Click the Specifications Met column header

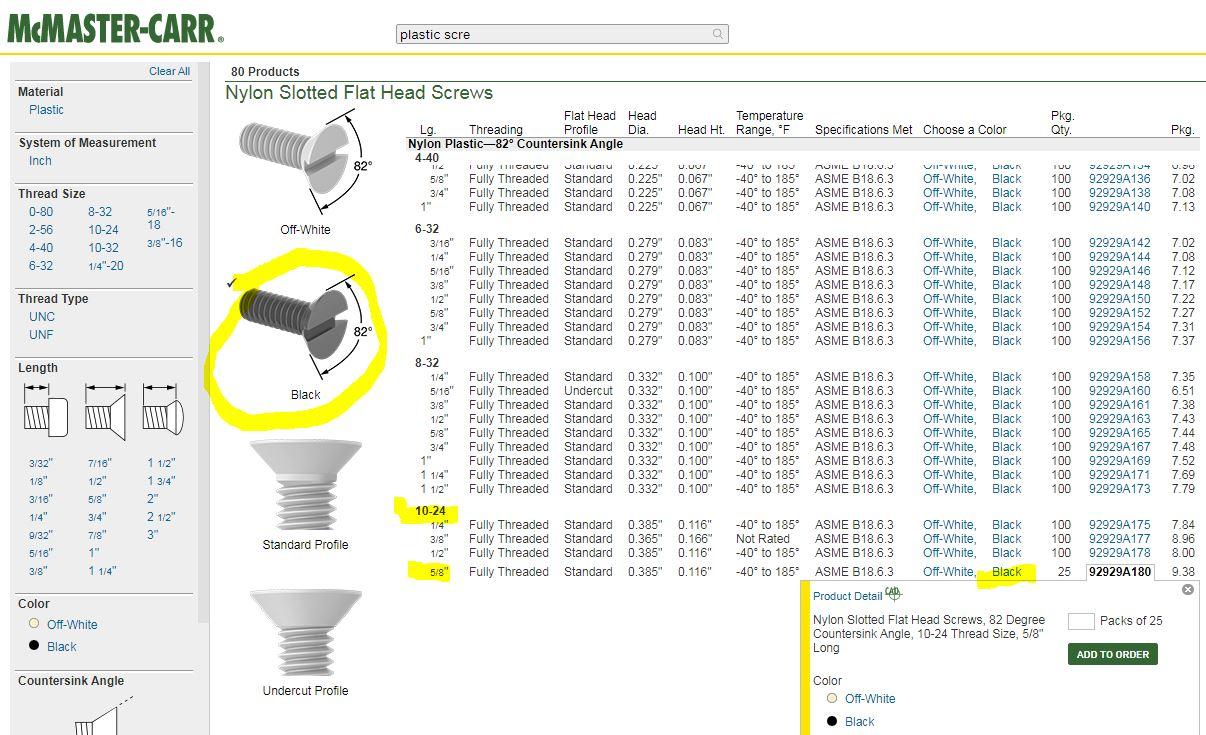pyautogui.click(x=864, y=130)
